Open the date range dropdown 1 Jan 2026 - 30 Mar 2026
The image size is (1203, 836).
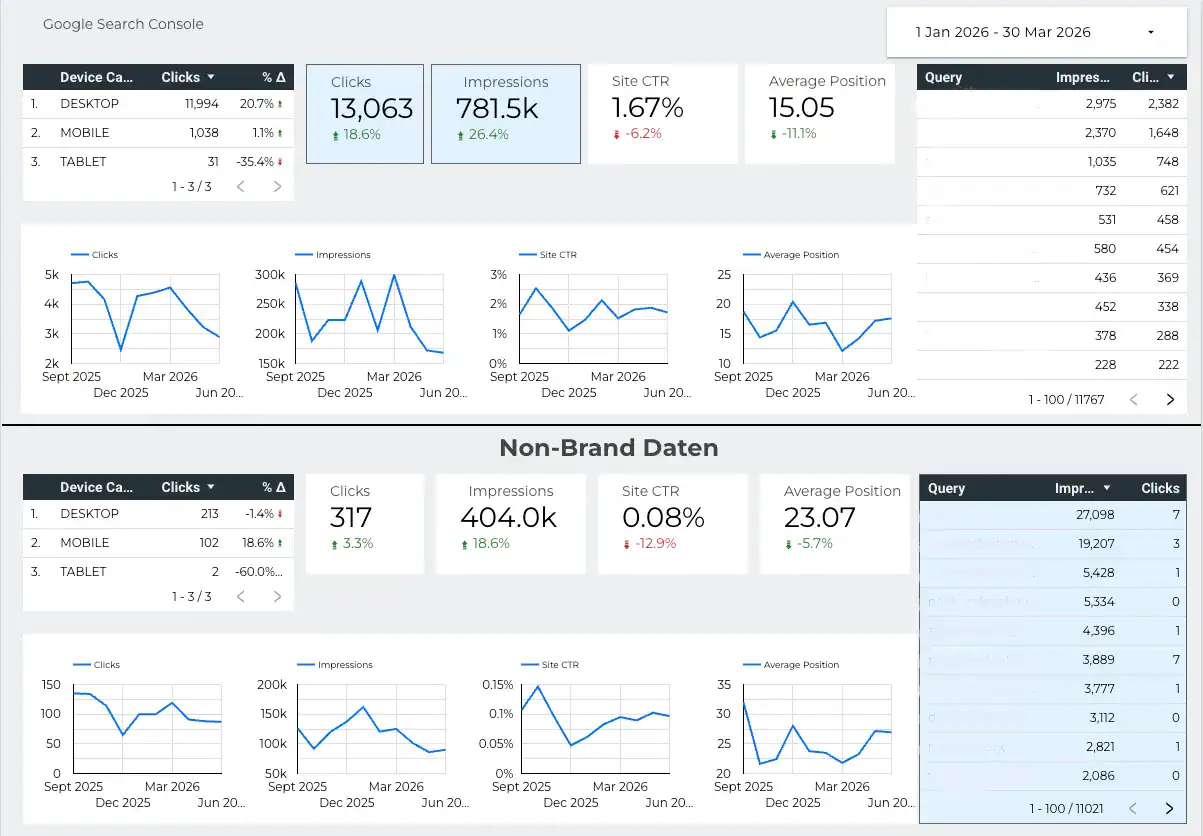[x=1035, y=32]
